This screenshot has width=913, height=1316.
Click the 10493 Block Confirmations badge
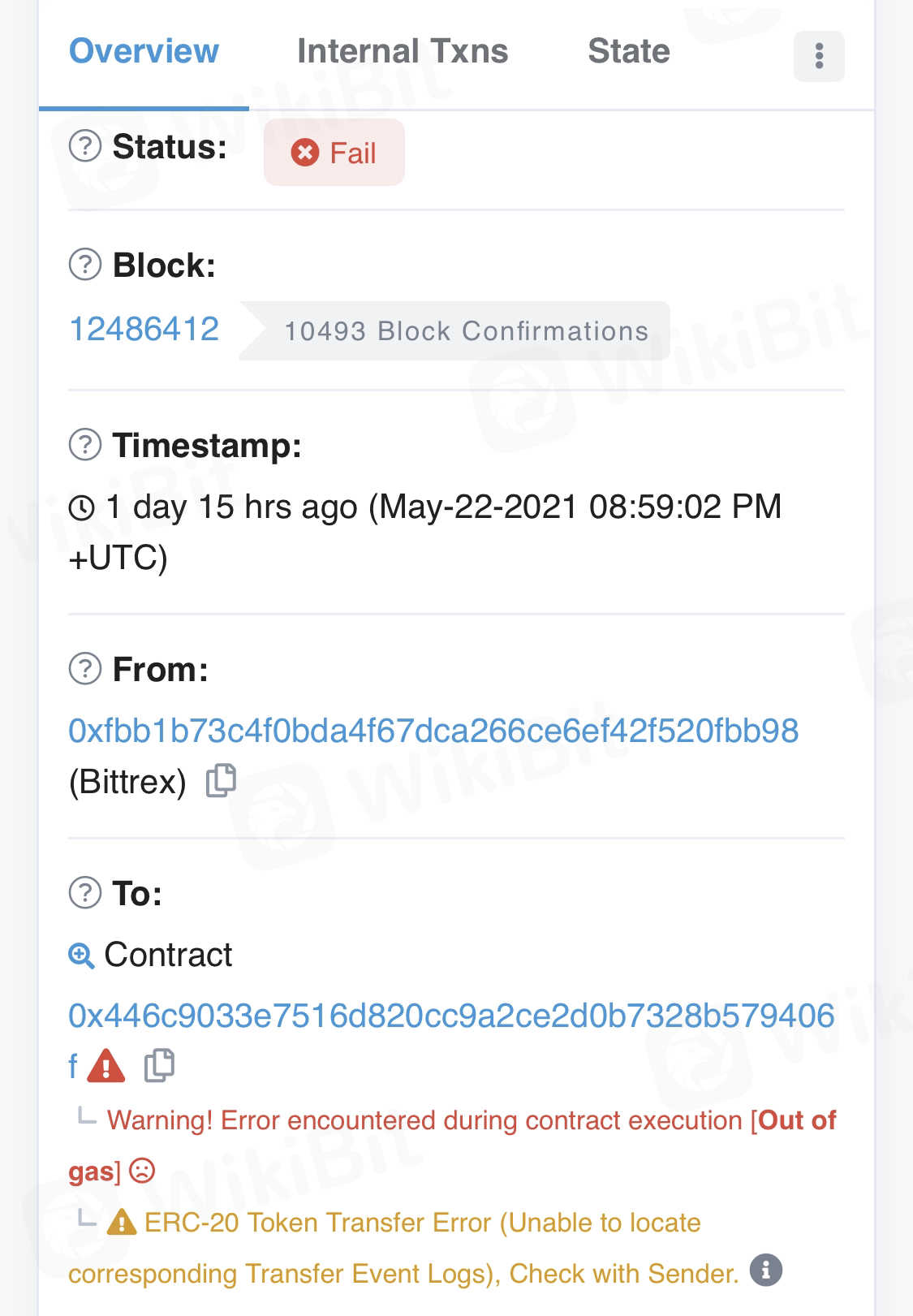(464, 331)
